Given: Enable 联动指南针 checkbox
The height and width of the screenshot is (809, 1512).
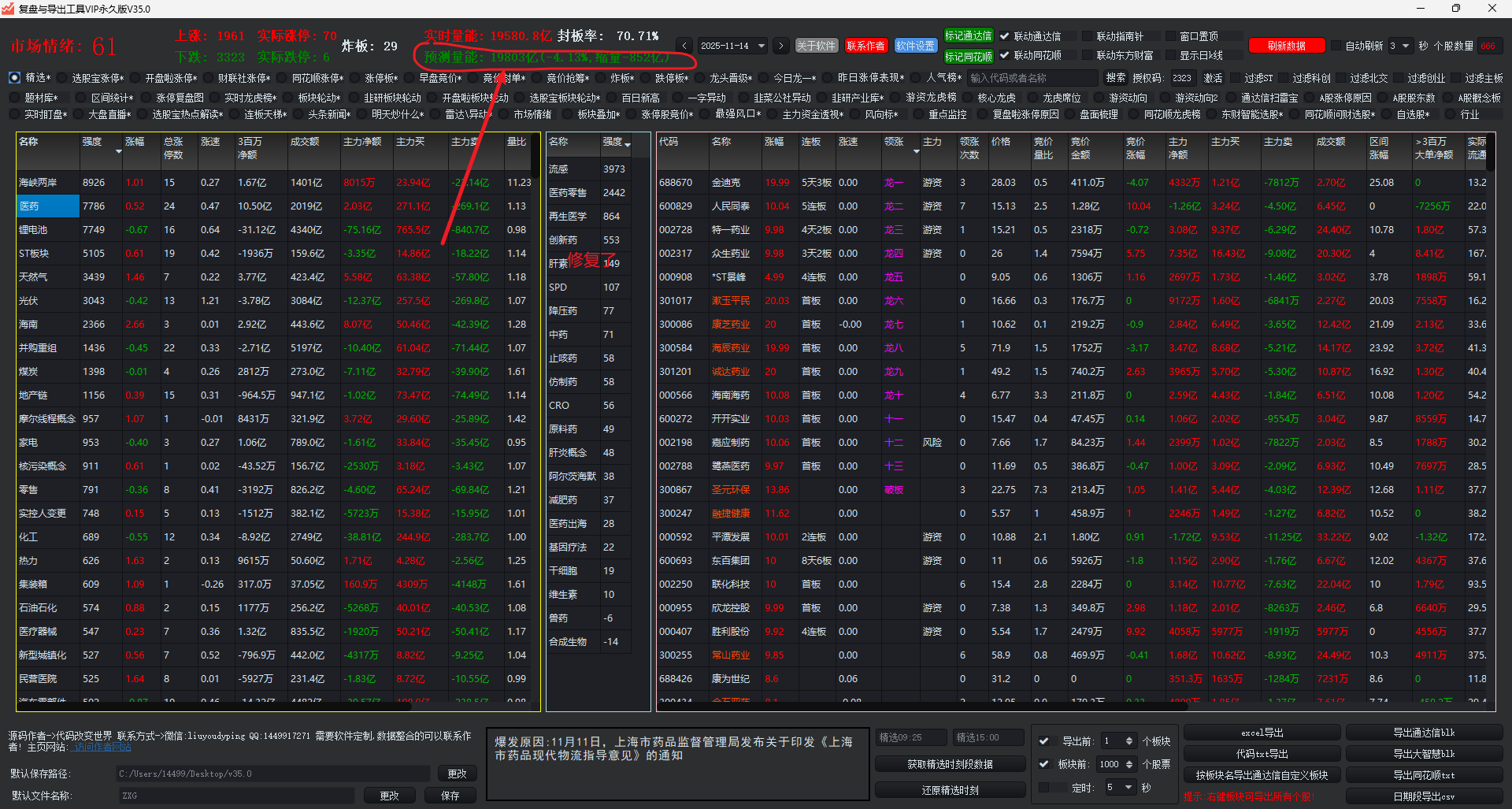Looking at the screenshot, I should click(x=1088, y=36).
